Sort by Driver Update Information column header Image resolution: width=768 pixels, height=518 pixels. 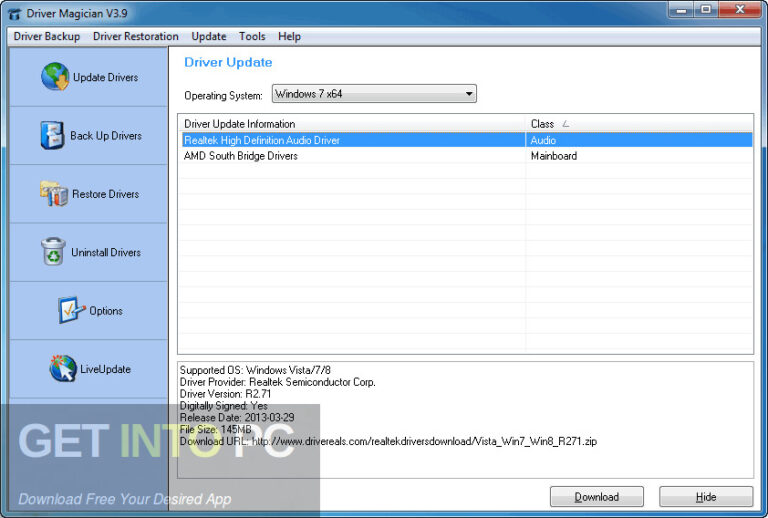[352, 124]
